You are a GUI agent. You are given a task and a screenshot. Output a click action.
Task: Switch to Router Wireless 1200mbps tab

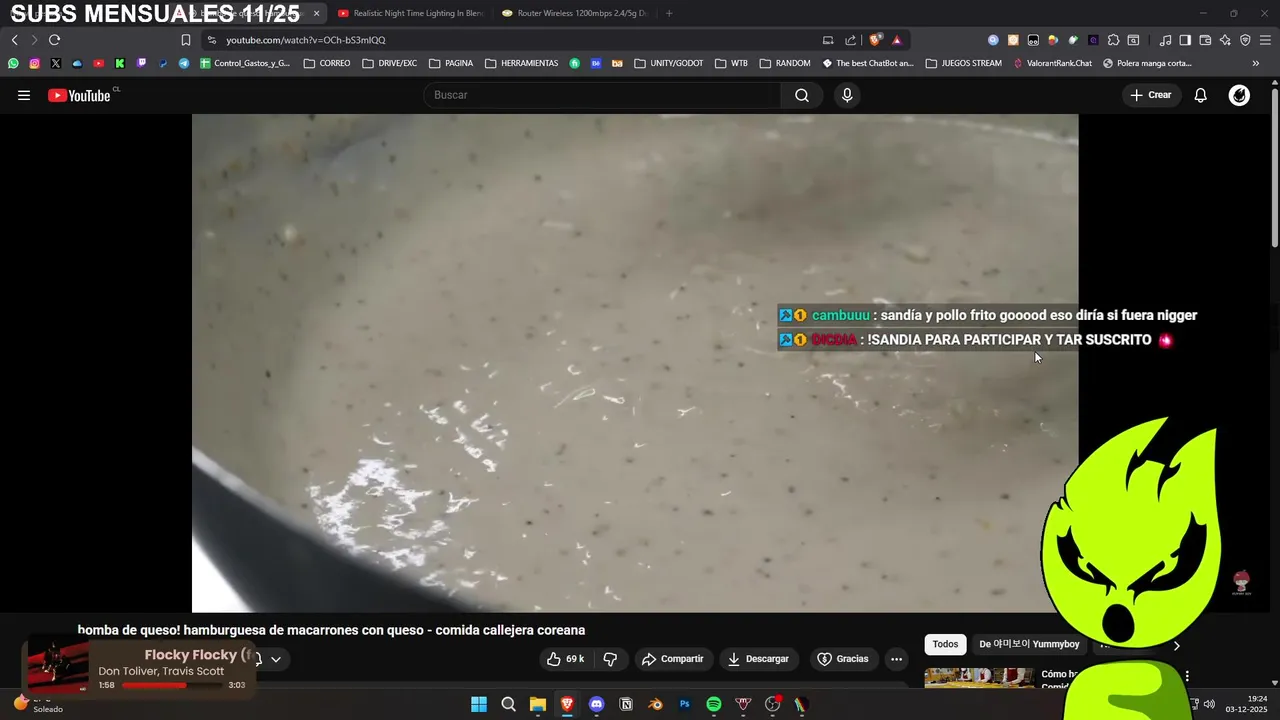(x=575, y=13)
